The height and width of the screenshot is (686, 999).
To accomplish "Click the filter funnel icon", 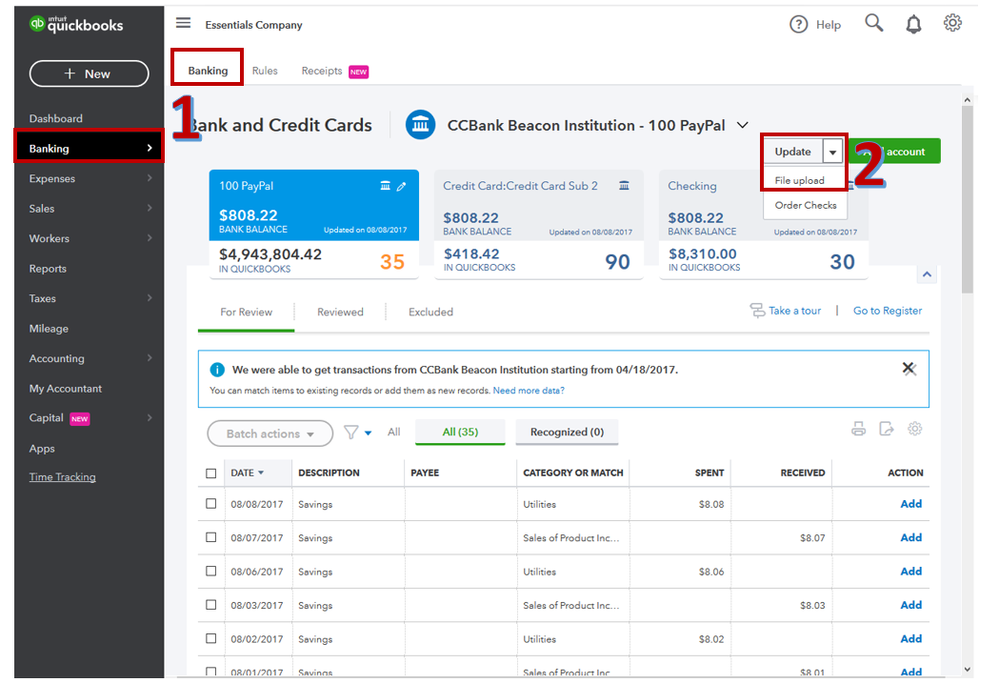I will click(x=351, y=432).
